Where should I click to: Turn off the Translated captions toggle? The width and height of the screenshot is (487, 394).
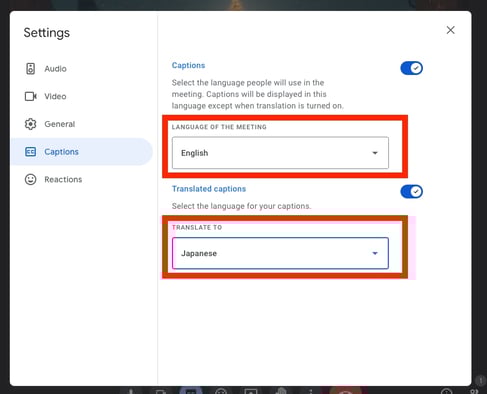[x=411, y=192]
